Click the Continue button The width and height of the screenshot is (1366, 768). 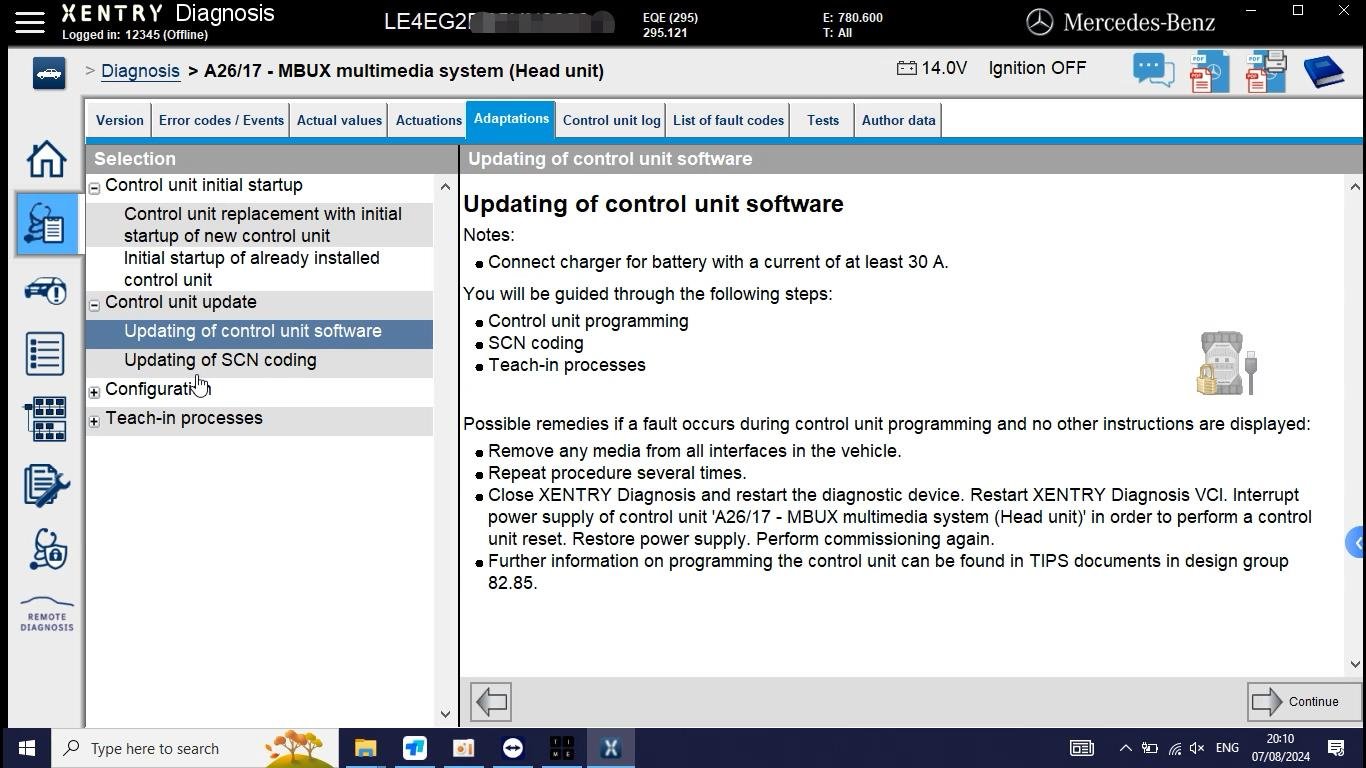(x=1304, y=702)
